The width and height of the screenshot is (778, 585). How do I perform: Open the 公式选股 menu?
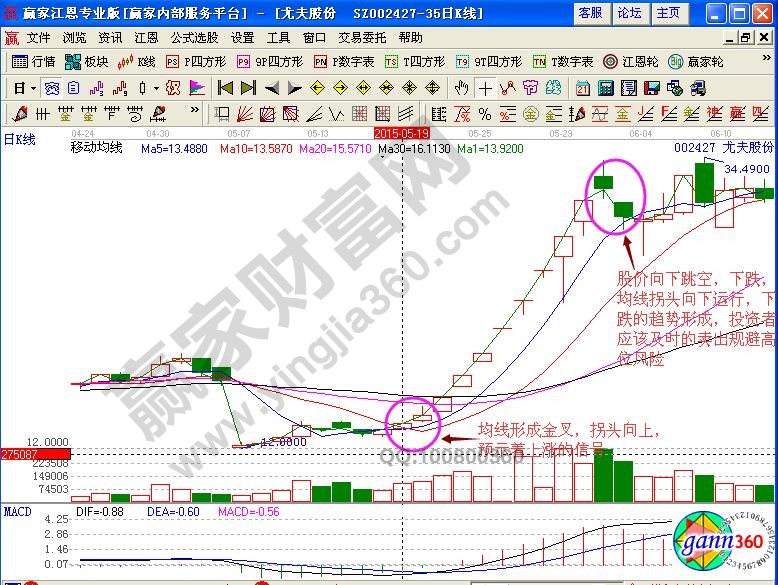(194, 37)
